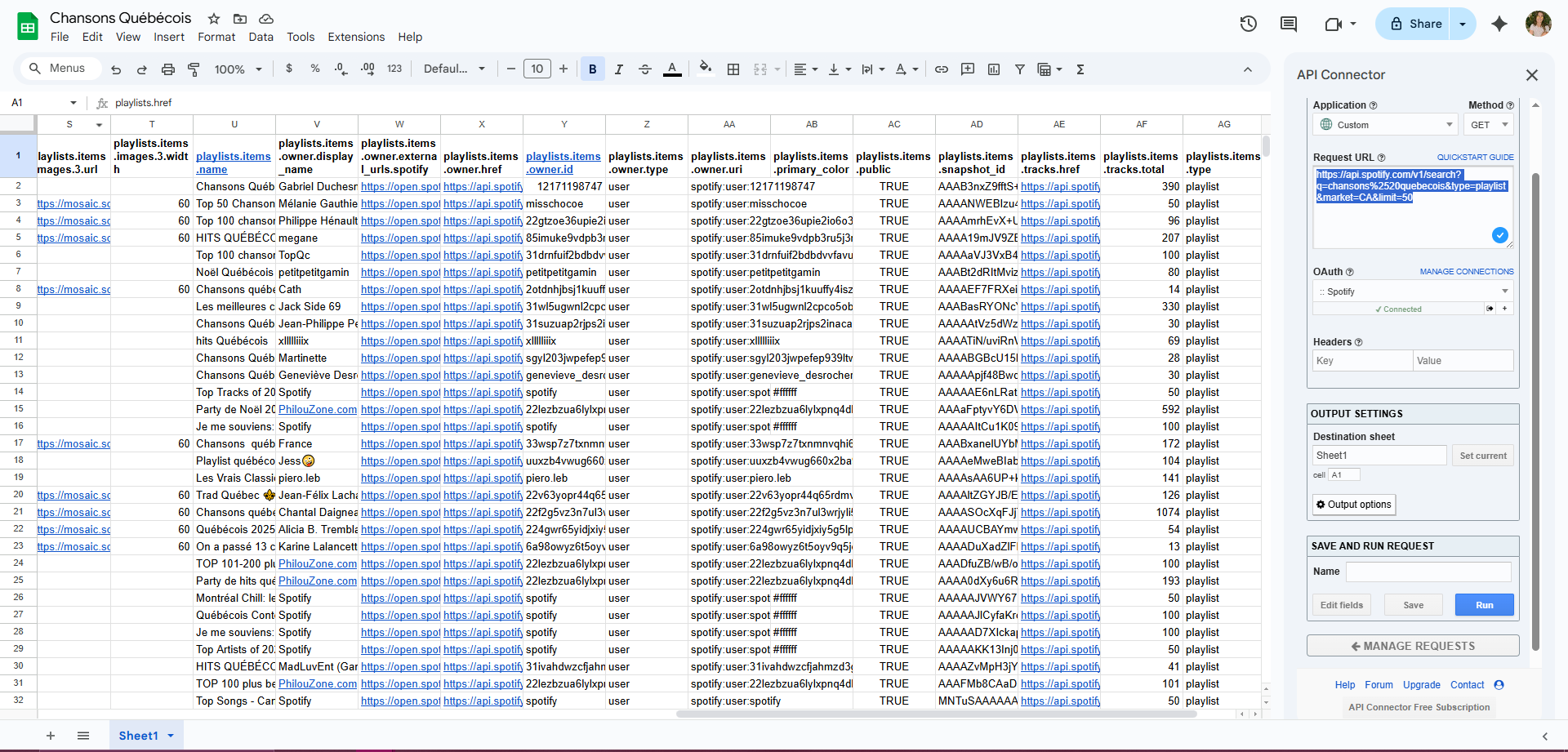Open Method GET dropdown
This screenshot has width=1568, height=752.
(1489, 125)
